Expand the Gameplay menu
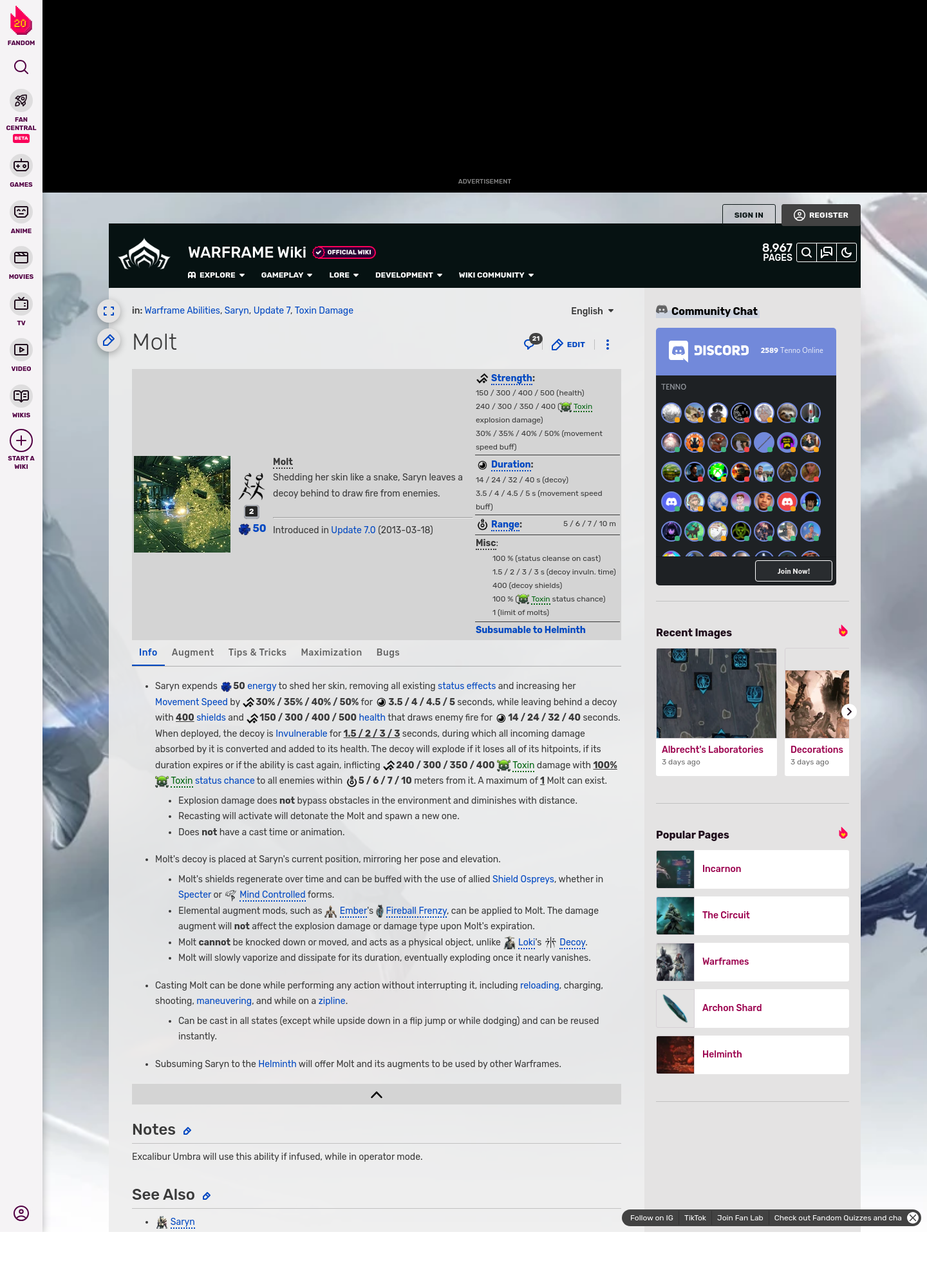The width and height of the screenshot is (927, 1288). (286, 275)
